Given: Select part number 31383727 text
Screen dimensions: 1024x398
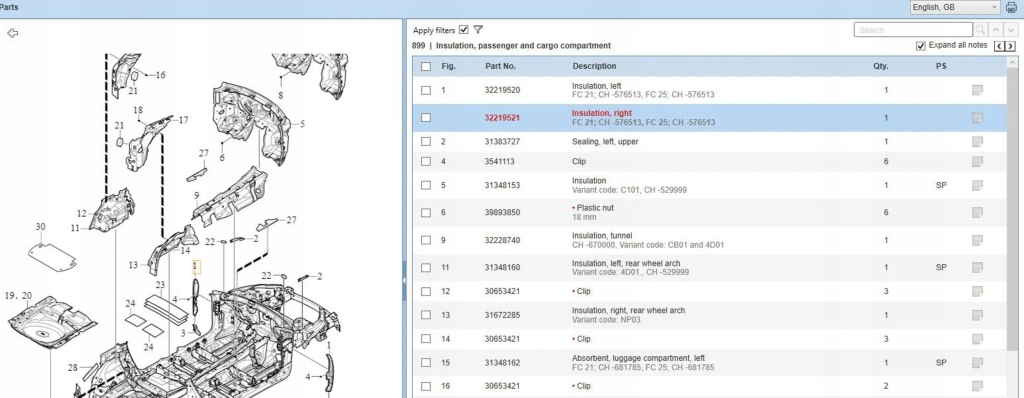Looking at the screenshot, I should [x=502, y=142].
